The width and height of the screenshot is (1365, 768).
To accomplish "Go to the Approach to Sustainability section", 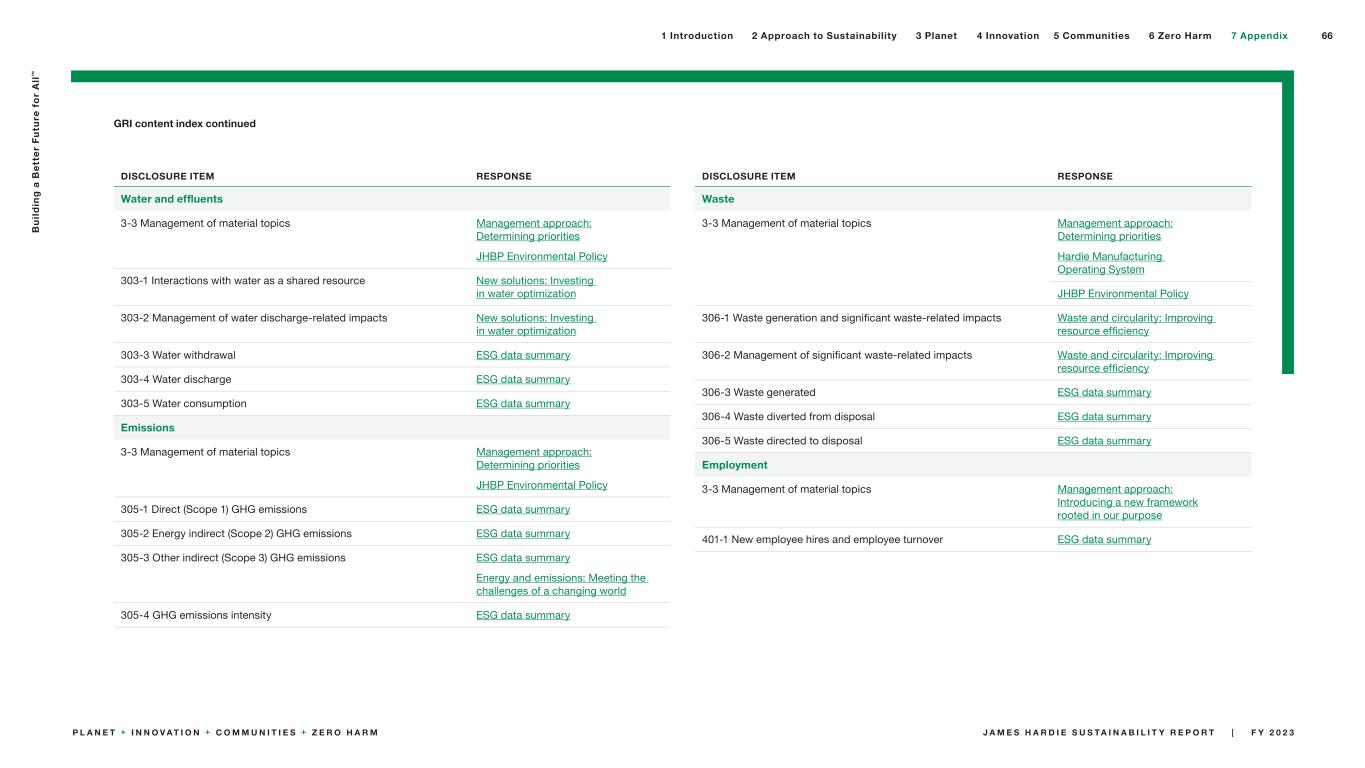I will [824, 36].
